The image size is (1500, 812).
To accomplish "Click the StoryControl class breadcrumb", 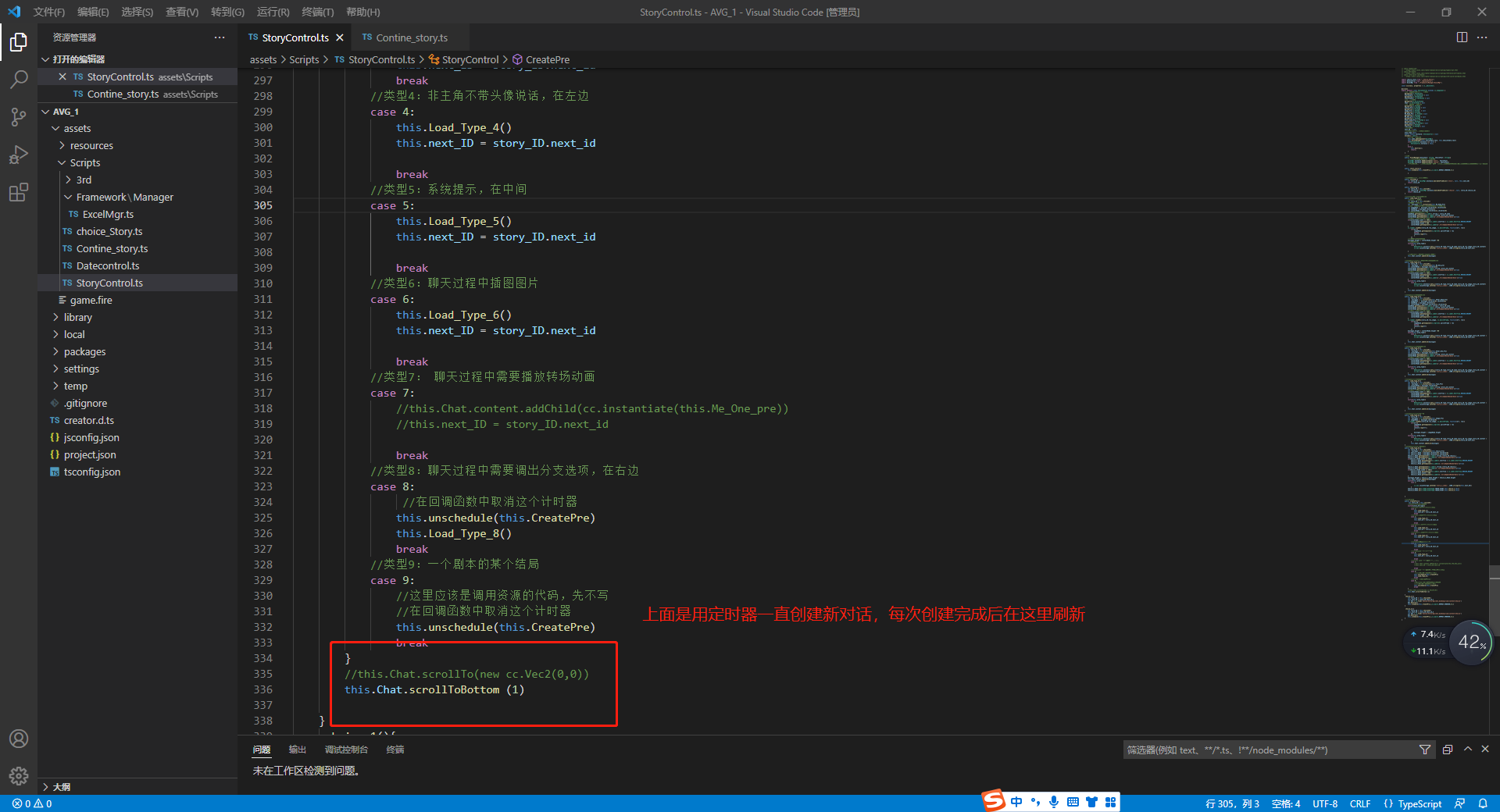I will click(x=464, y=59).
